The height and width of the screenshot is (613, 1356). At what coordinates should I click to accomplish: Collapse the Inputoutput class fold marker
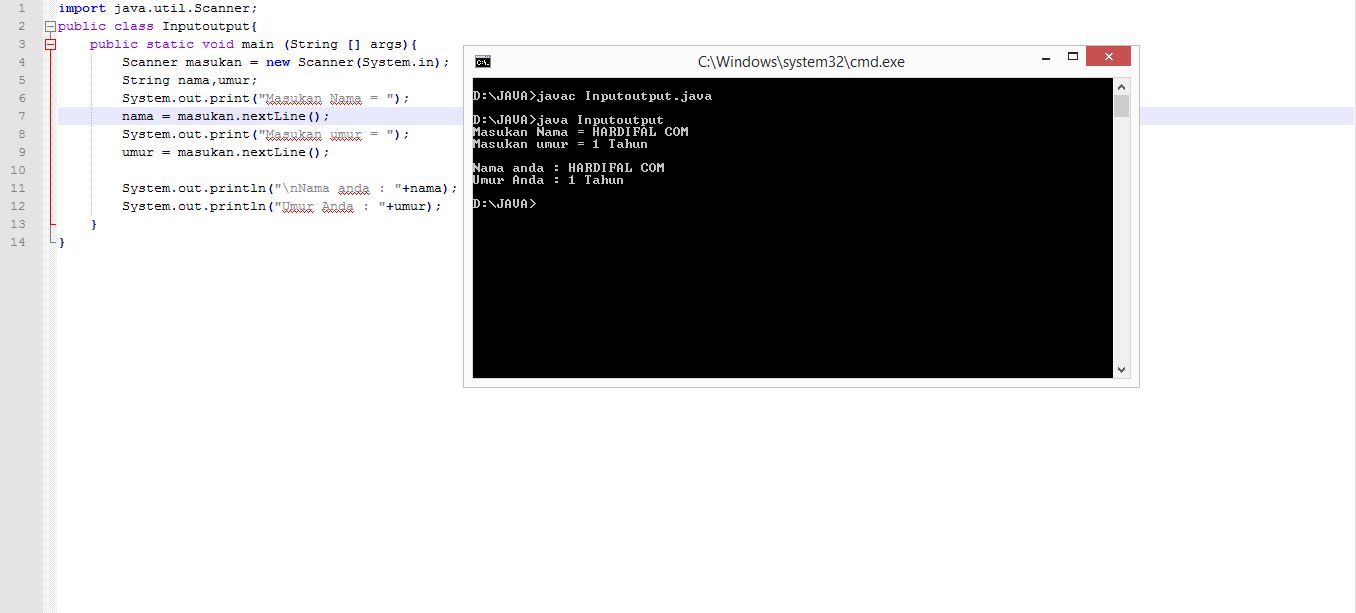point(50,26)
